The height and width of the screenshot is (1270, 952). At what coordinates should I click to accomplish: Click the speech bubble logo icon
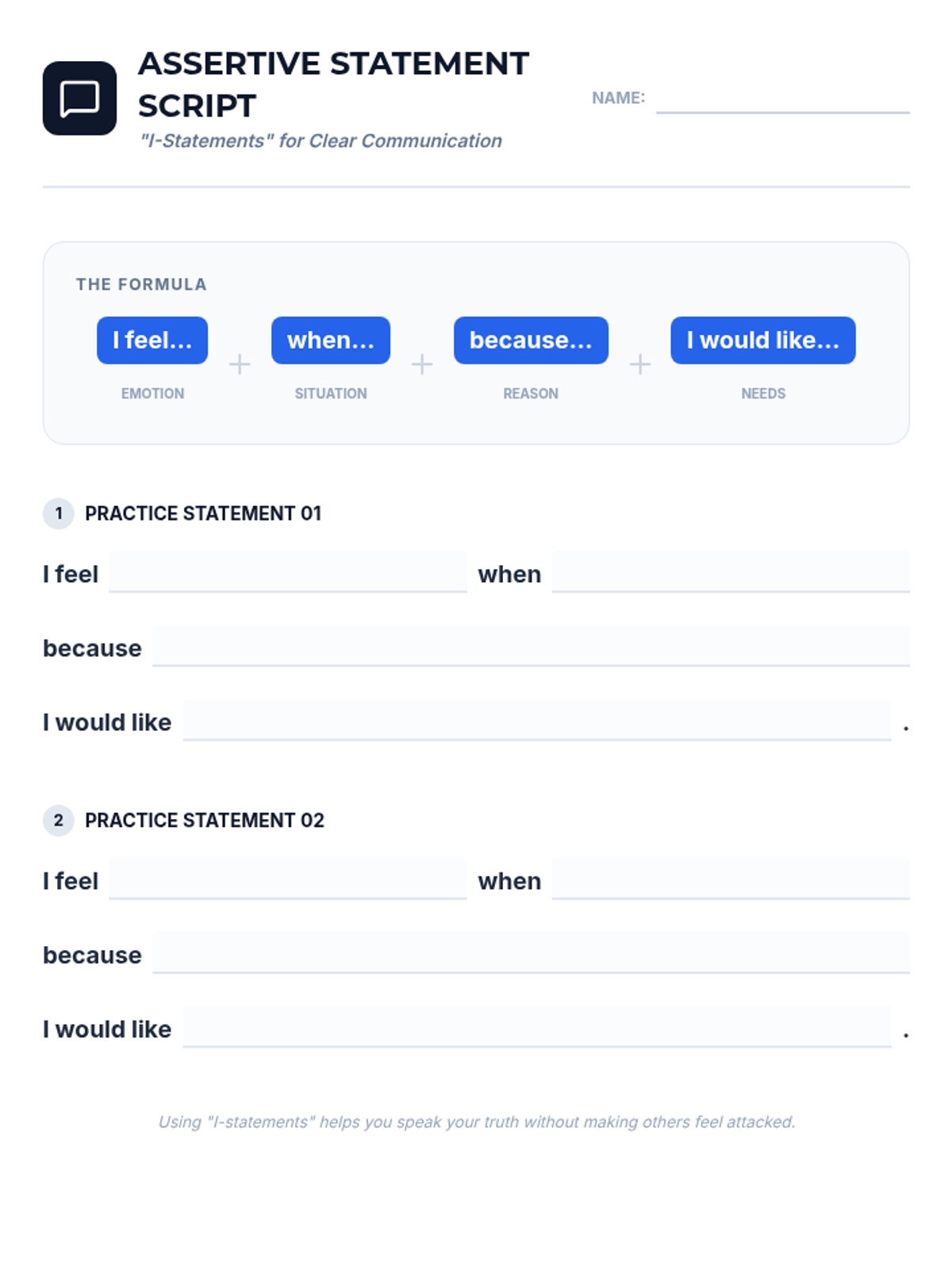[x=79, y=98]
